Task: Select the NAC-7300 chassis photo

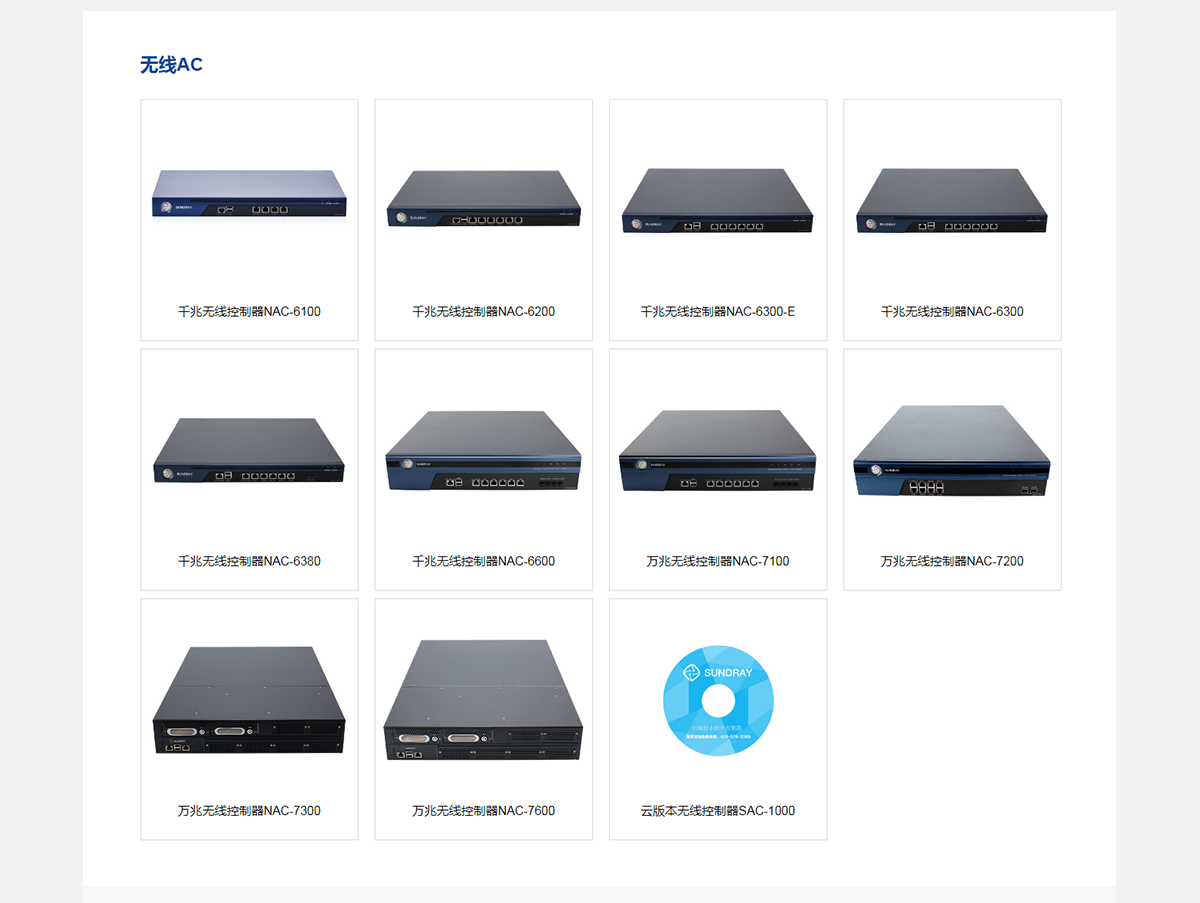Action: (249, 700)
